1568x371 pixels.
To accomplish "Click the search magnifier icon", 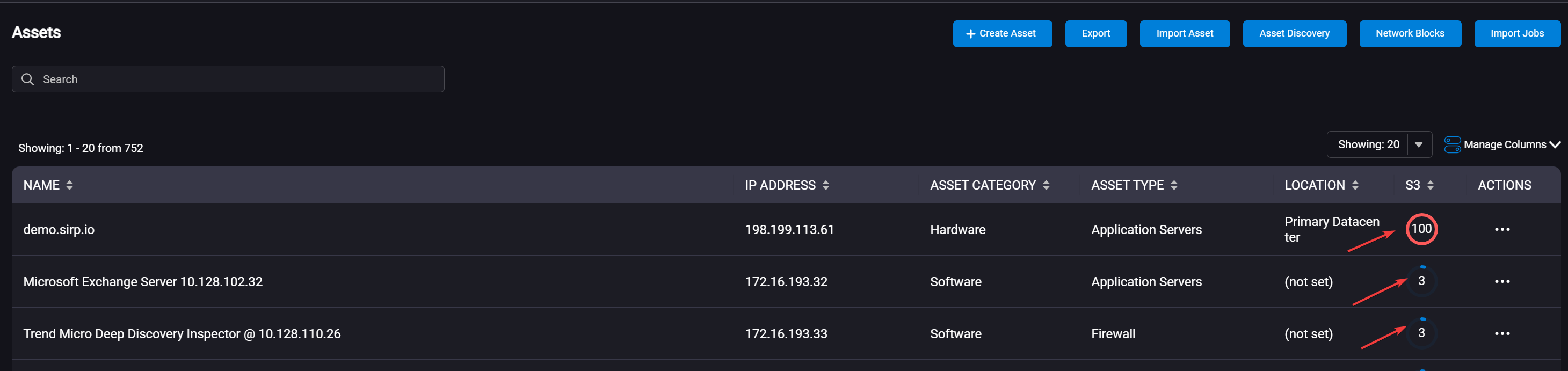I will point(27,79).
